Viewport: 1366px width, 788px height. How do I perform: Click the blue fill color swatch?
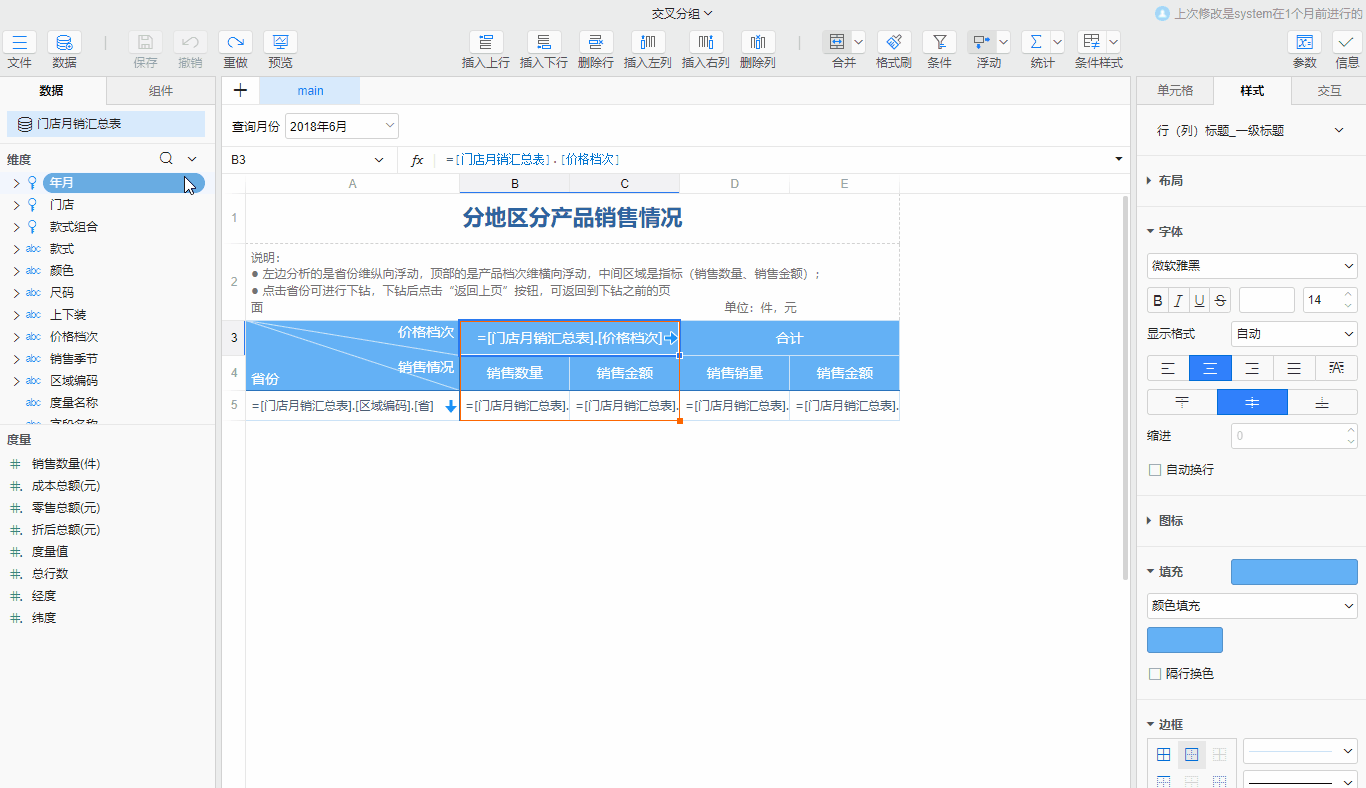[1184, 640]
